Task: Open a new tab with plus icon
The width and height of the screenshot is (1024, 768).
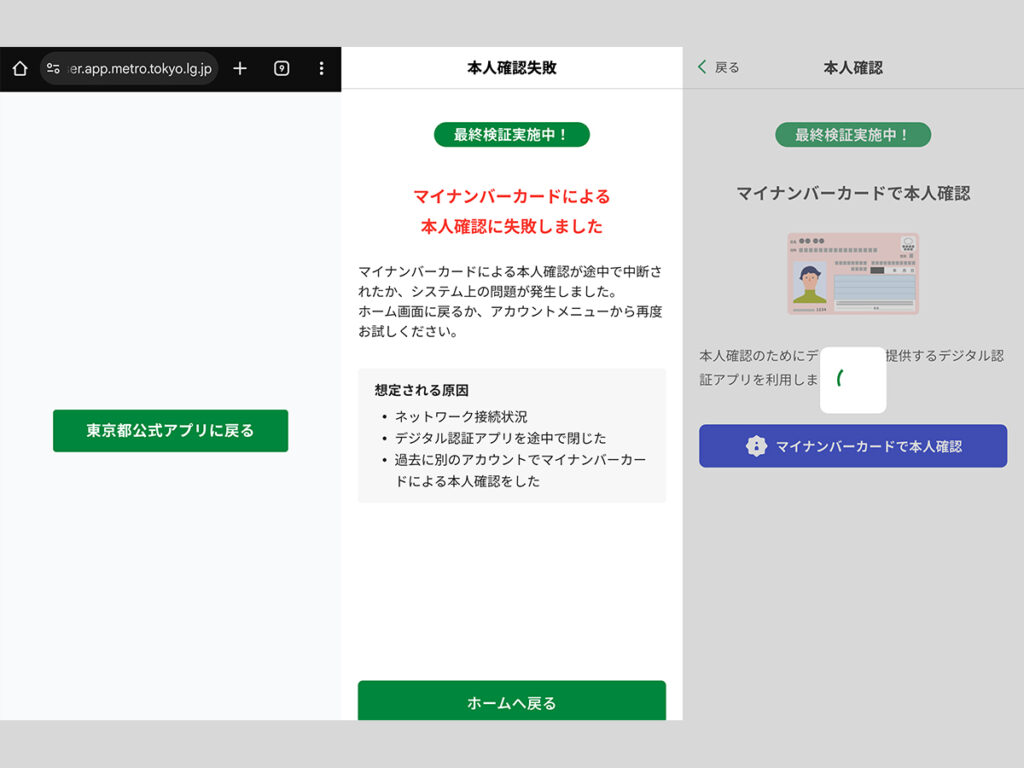Action: [240, 69]
